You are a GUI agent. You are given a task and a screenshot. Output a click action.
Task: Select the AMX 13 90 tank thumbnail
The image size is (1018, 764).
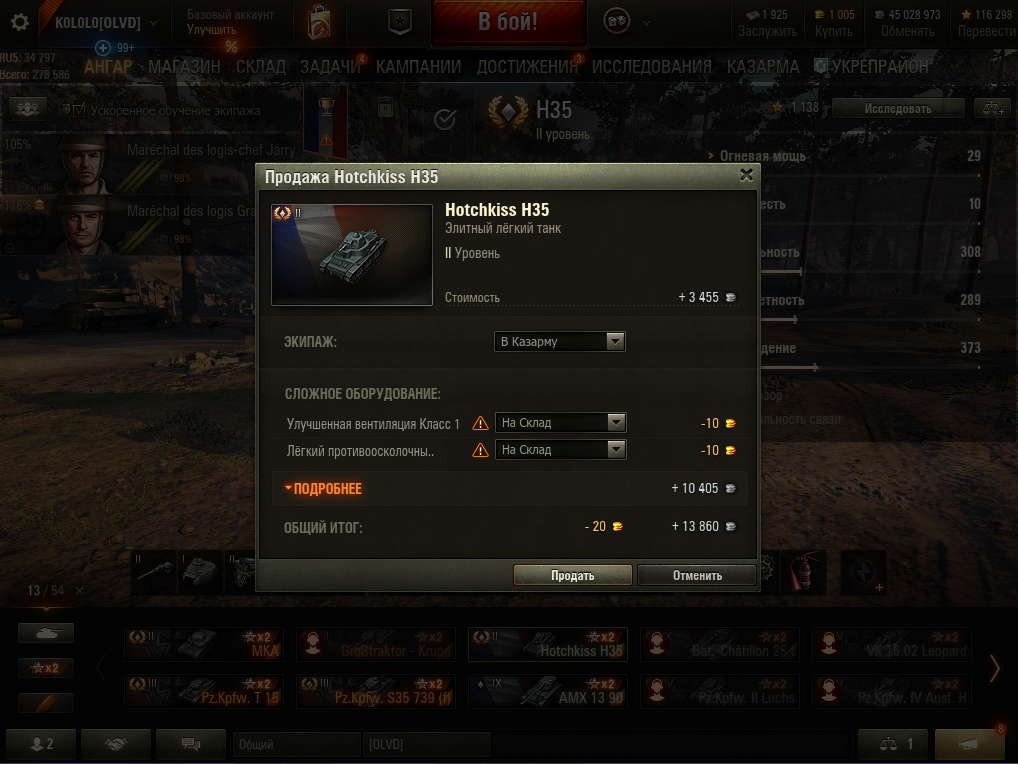click(x=548, y=691)
